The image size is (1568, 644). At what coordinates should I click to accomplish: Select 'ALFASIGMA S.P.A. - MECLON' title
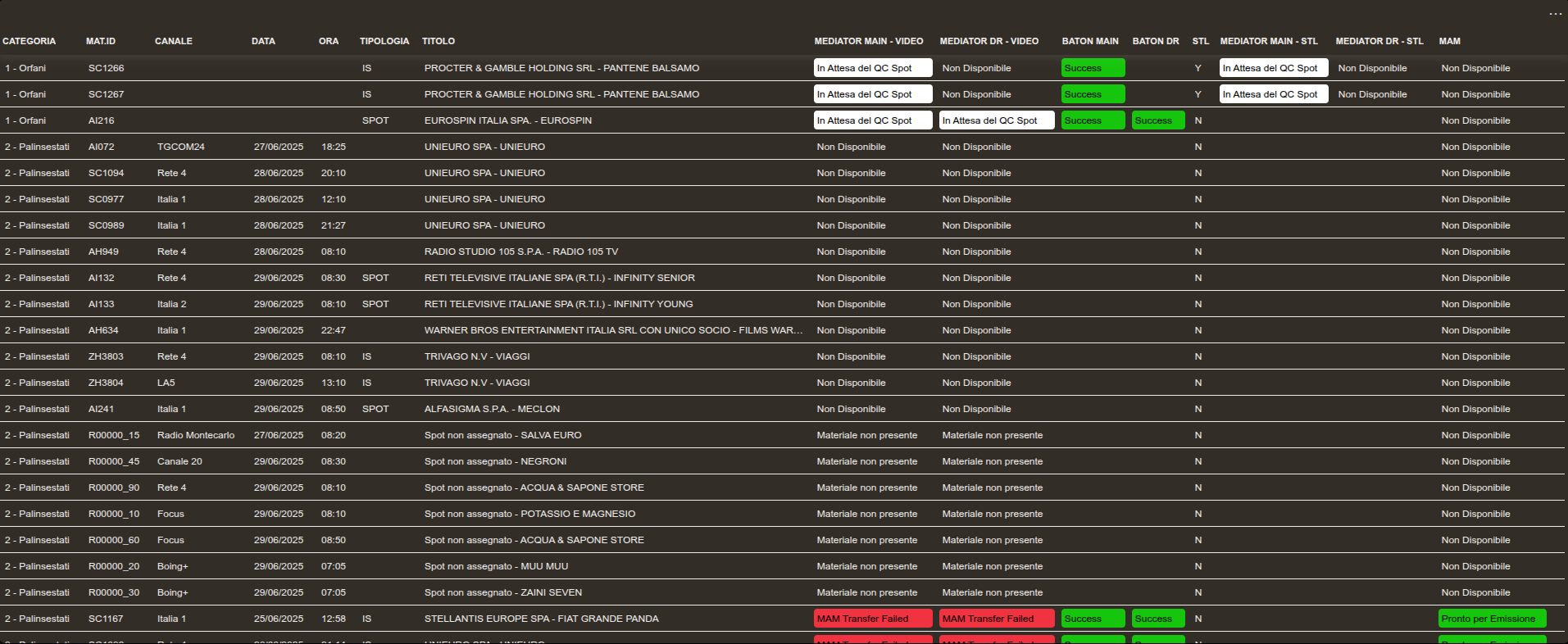click(493, 409)
